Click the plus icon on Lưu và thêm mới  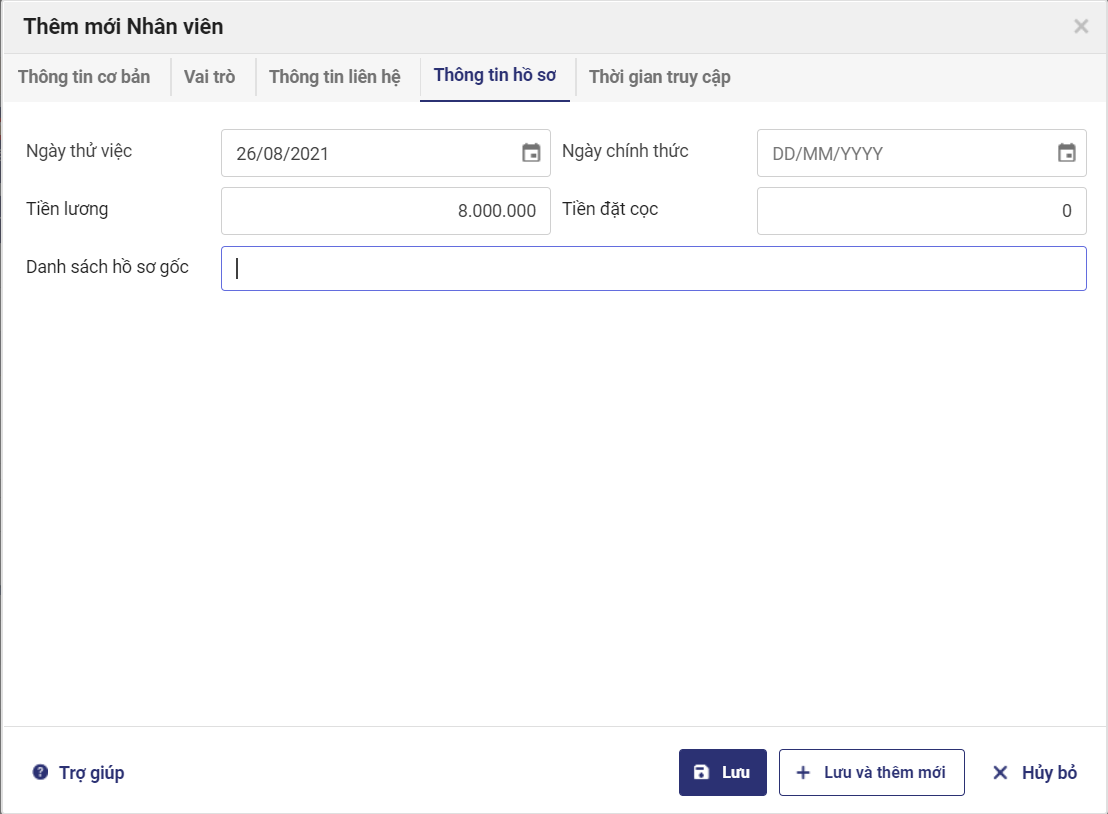click(x=802, y=772)
